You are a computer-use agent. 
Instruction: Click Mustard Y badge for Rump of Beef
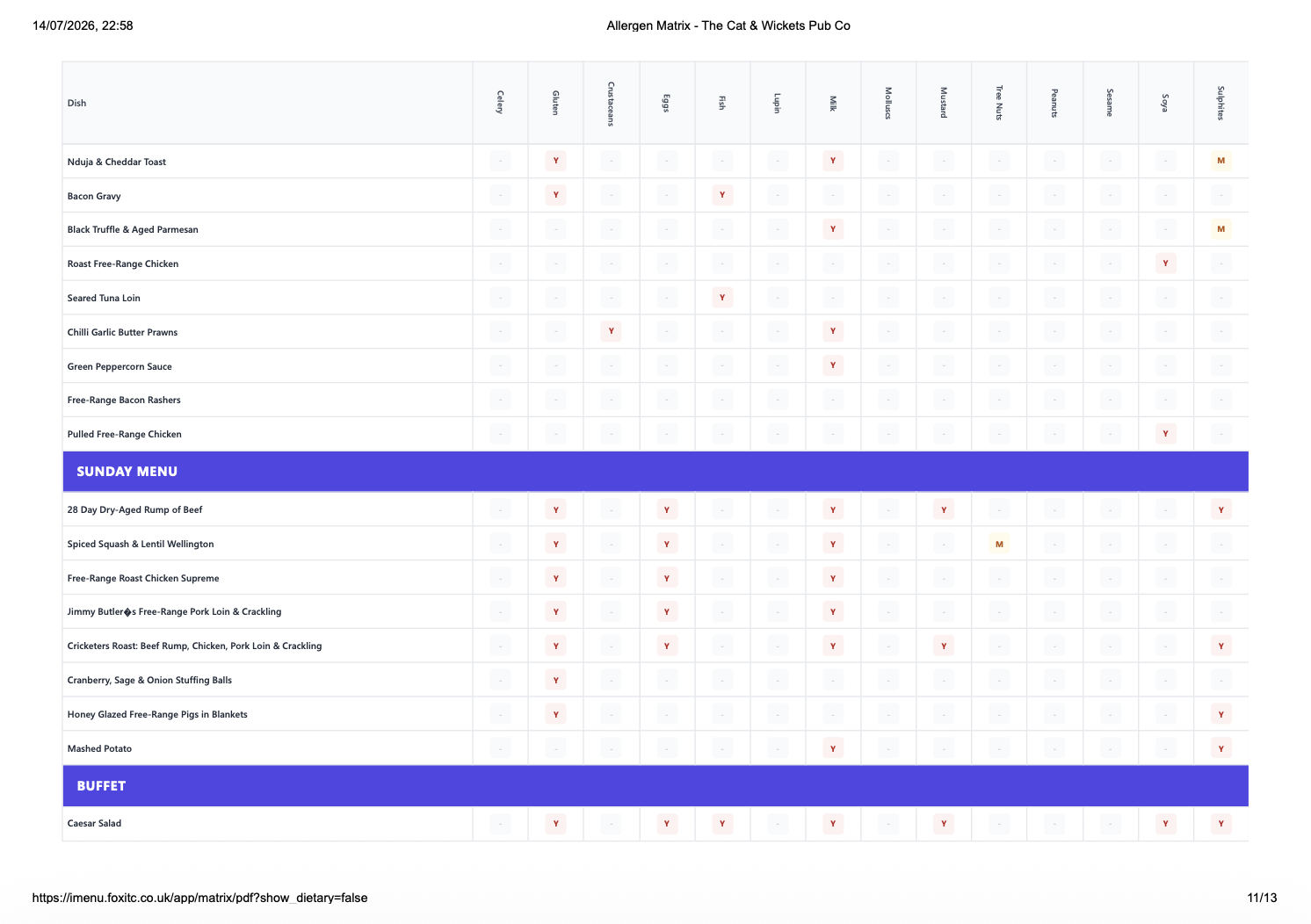click(944, 509)
